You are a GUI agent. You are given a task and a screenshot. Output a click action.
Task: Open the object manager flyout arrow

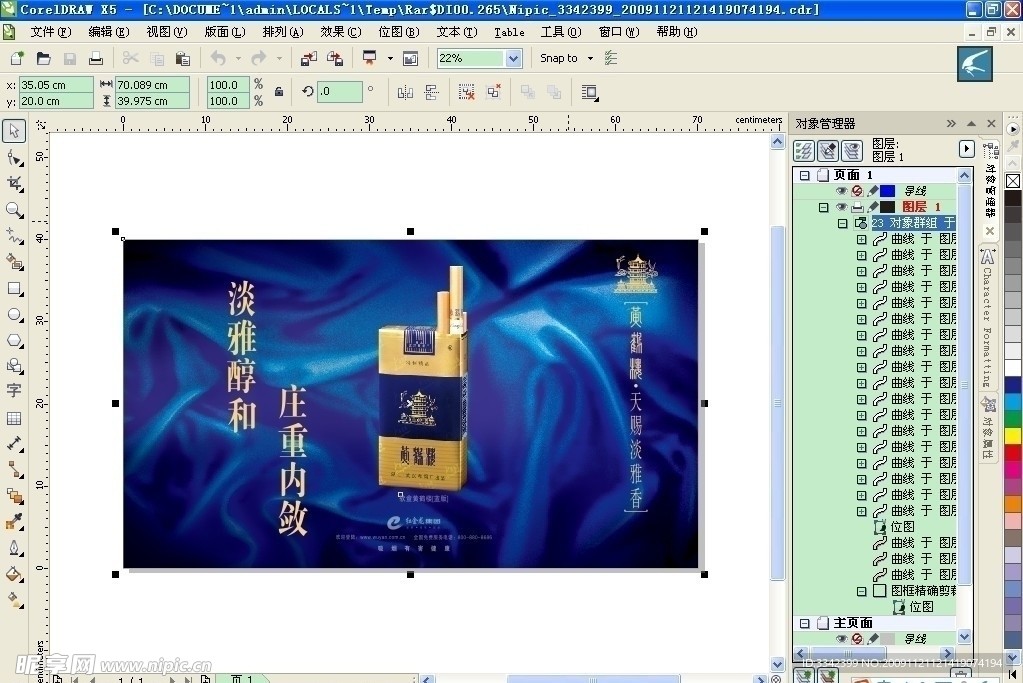(x=966, y=149)
